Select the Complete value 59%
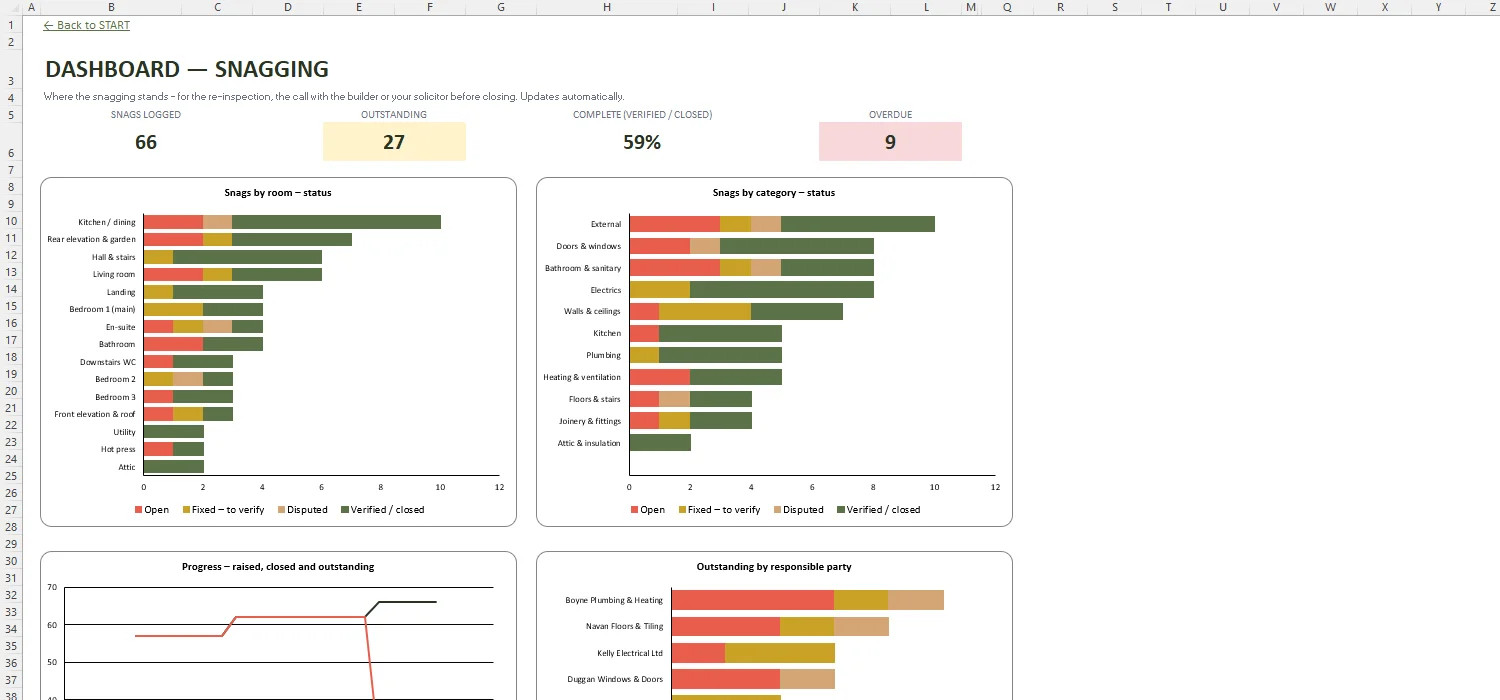Screen dimensions: 1500x700 click(x=642, y=142)
